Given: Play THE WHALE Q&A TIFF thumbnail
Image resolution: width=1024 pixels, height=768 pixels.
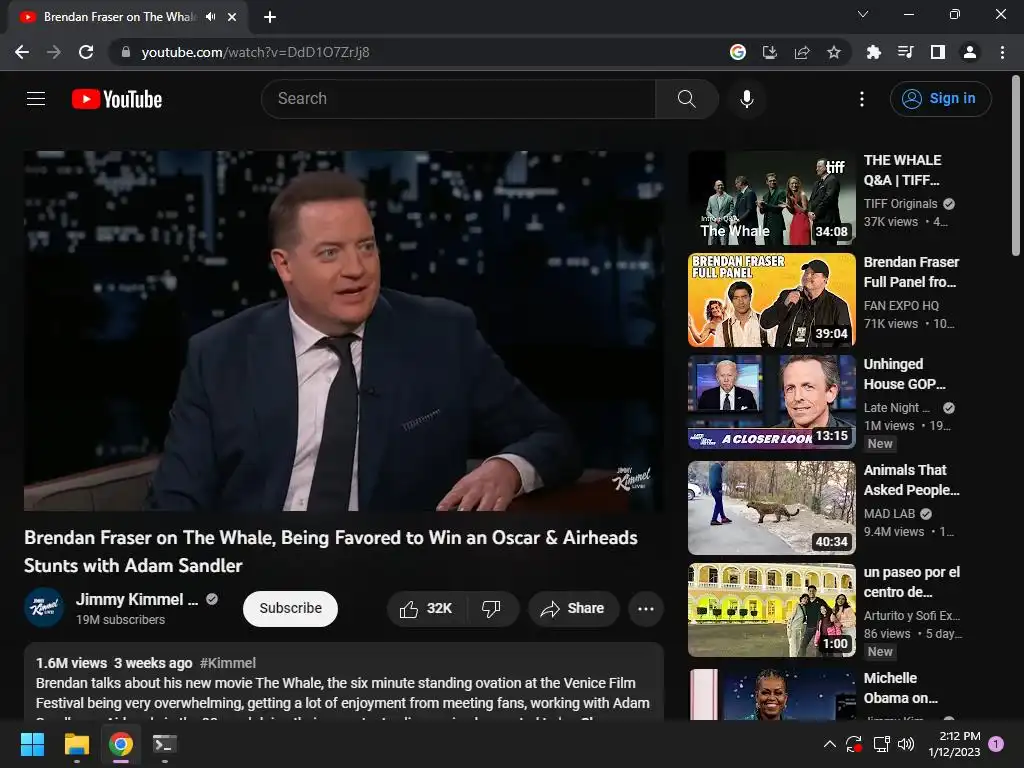Looking at the screenshot, I should point(772,199).
